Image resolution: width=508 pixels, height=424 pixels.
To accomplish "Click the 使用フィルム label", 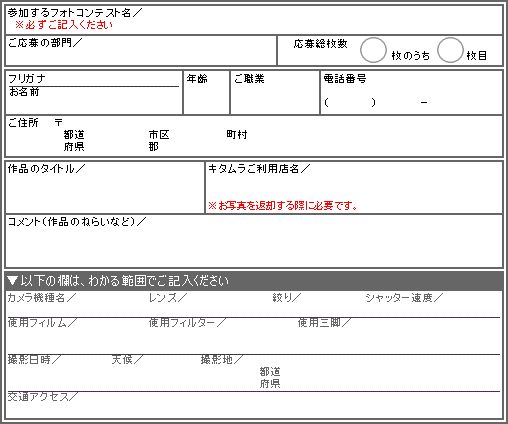I will pos(42,322).
